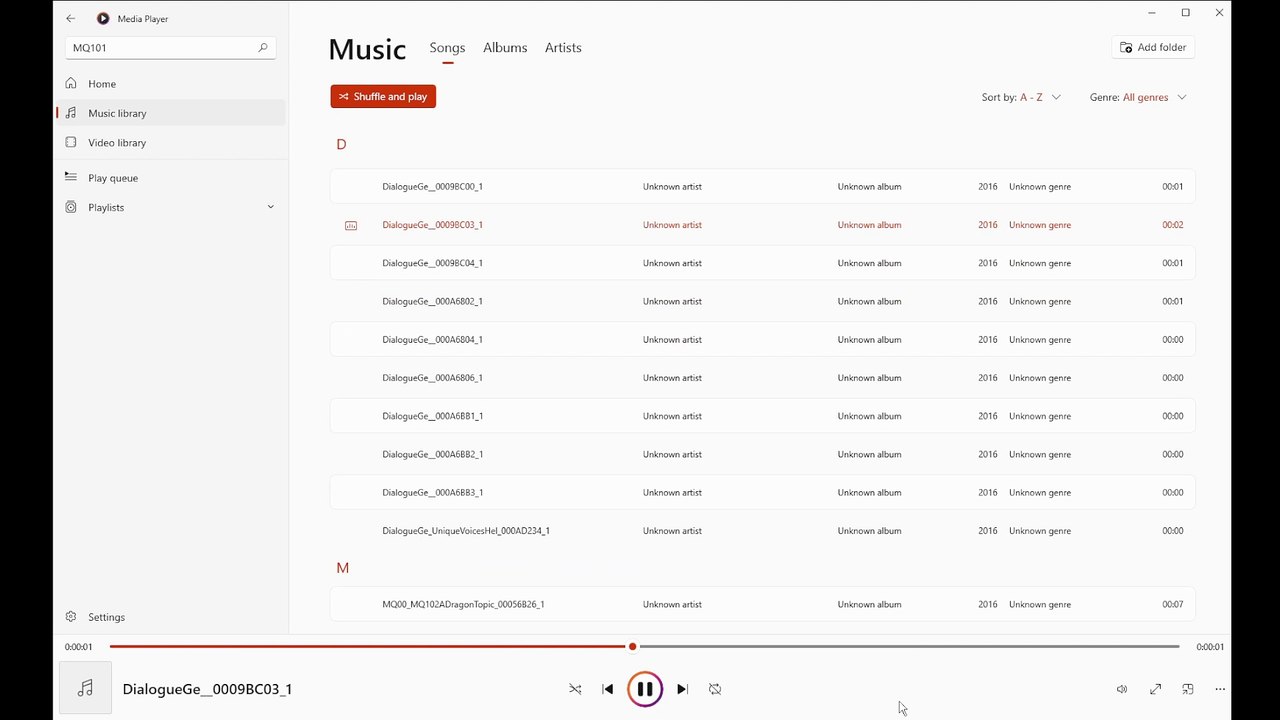This screenshot has height=720, width=1280.
Task: Open mini player mode
Action: 1188,689
